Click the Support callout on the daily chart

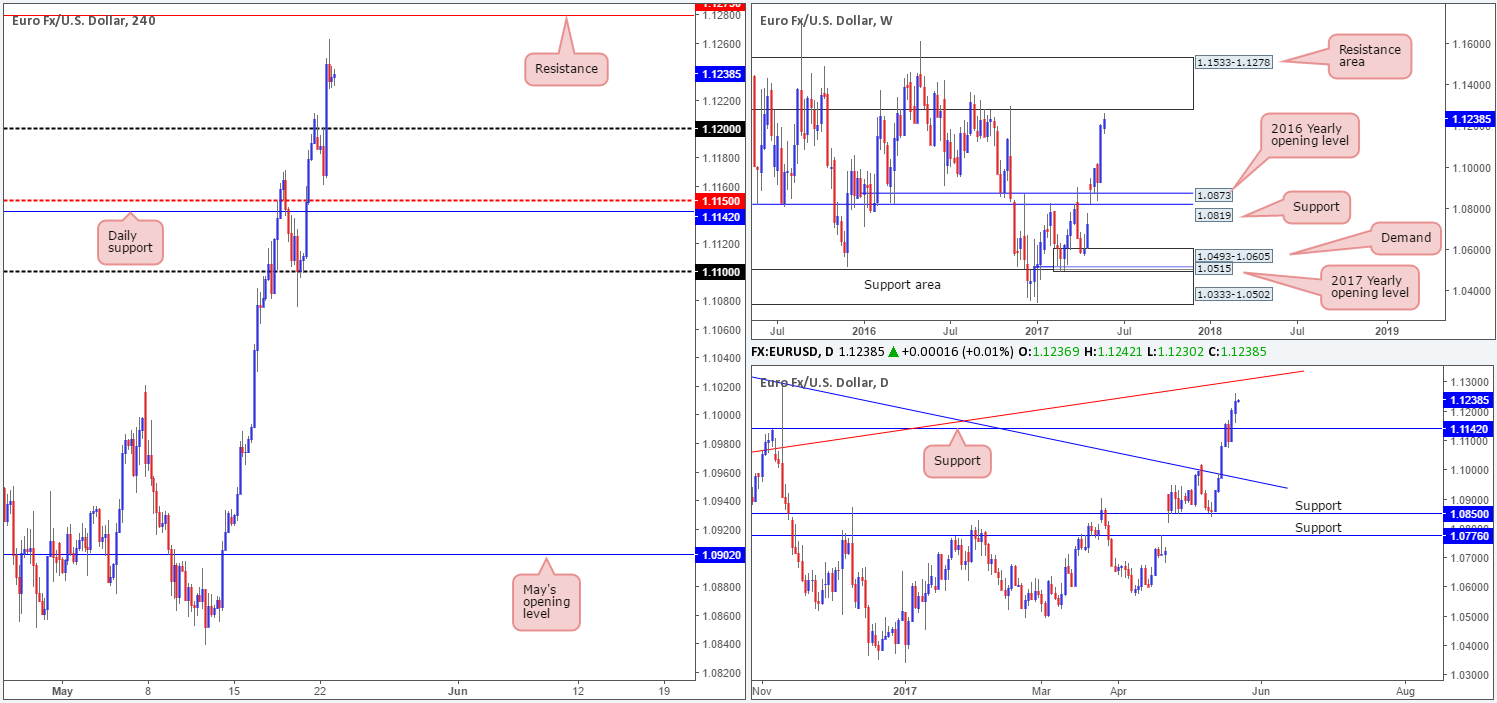pos(957,462)
